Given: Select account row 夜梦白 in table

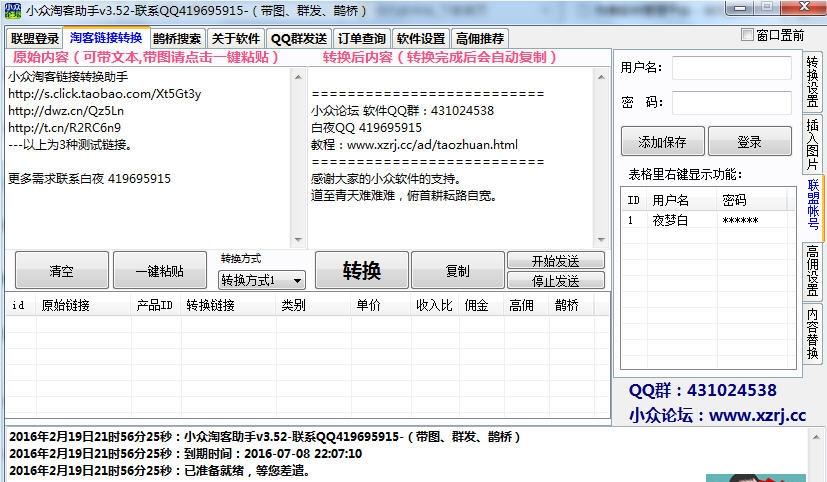Looking at the screenshot, I should (708, 220).
